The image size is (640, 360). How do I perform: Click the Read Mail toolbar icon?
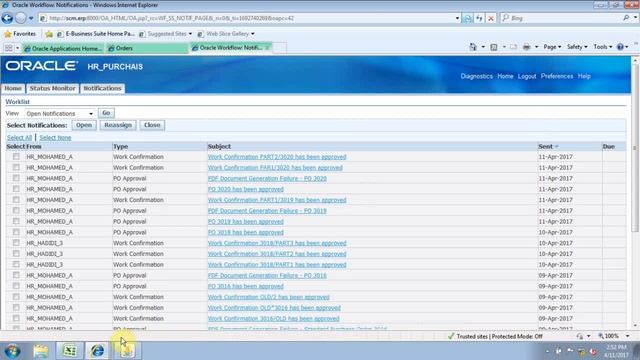[513, 47]
